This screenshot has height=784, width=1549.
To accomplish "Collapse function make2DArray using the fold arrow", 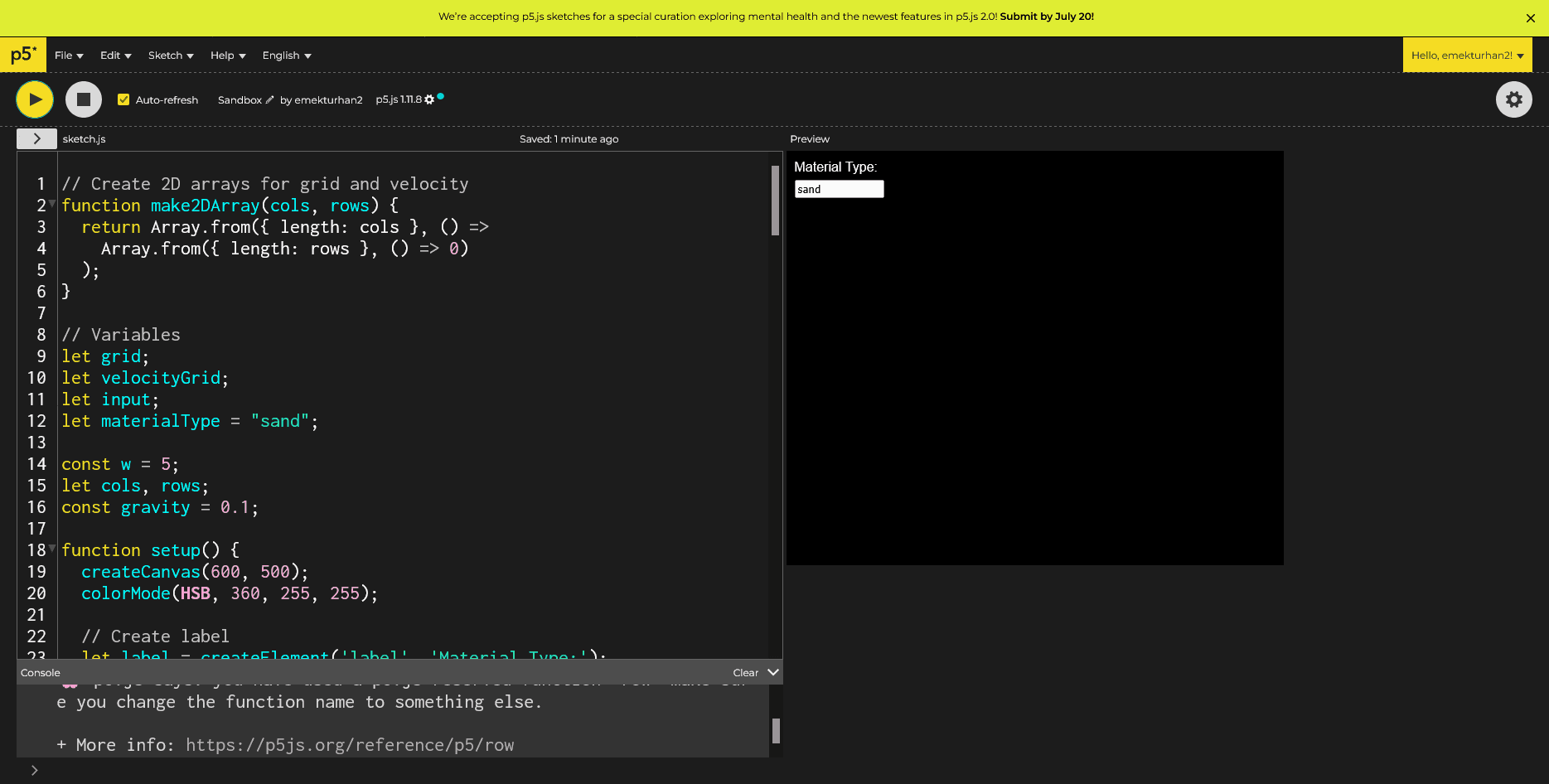I will pyautogui.click(x=53, y=204).
